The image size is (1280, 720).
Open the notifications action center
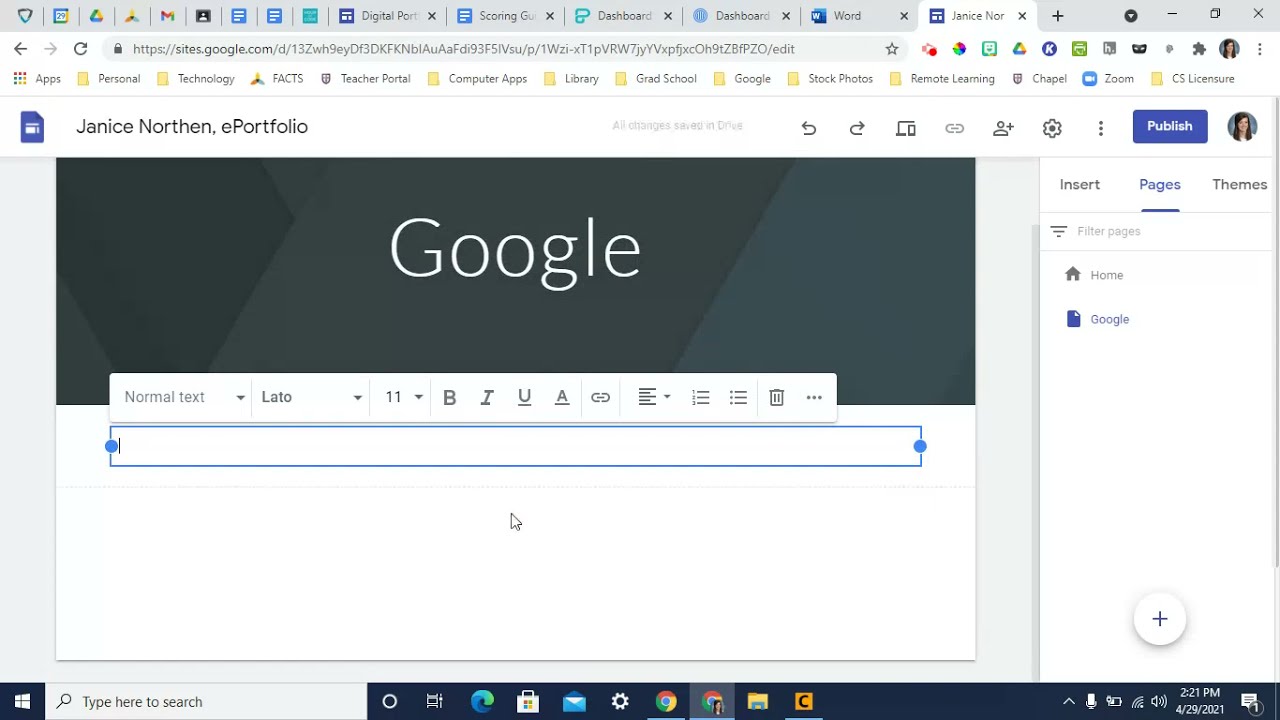pos(1249,702)
